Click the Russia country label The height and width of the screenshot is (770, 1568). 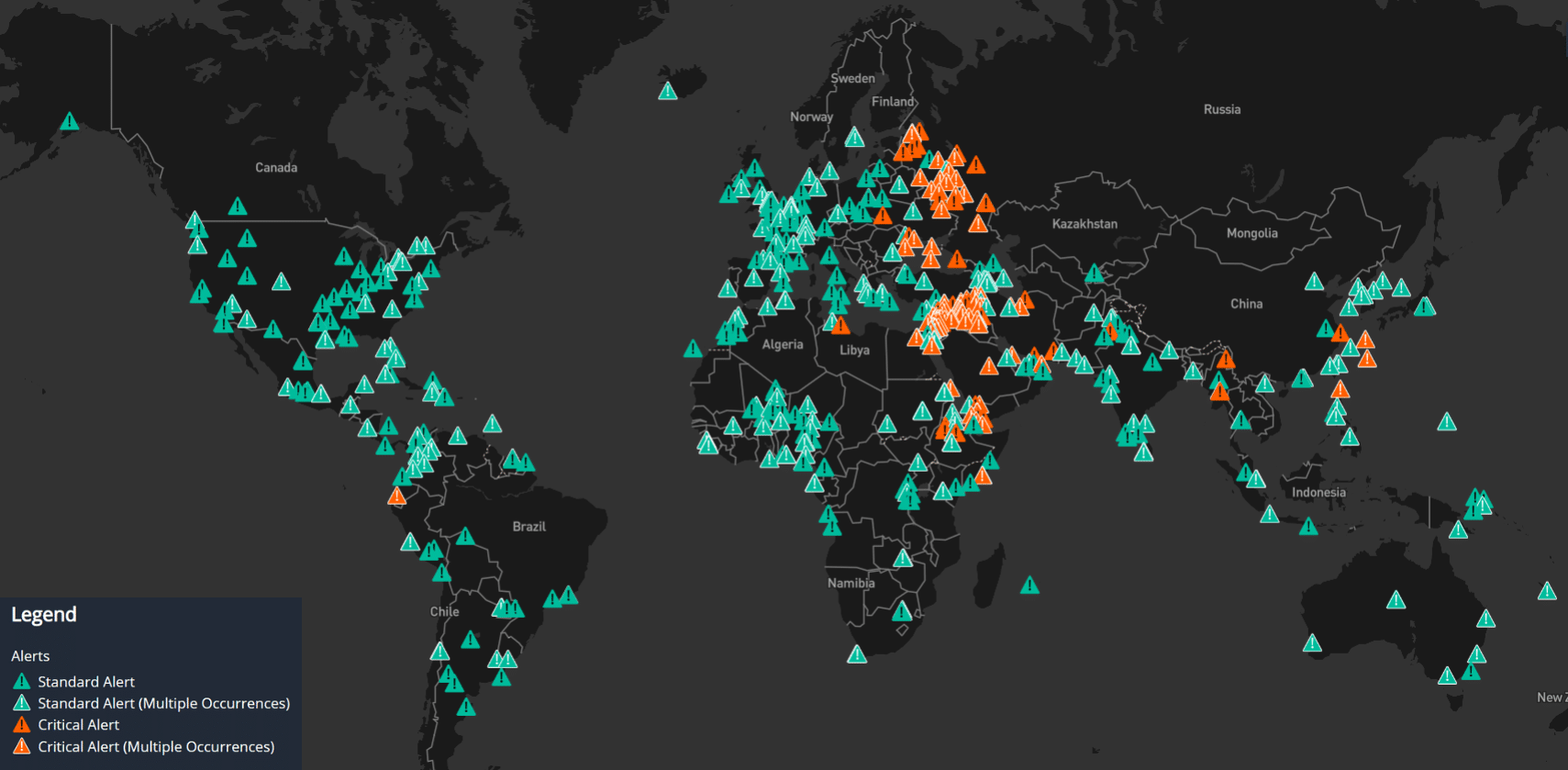pyautogui.click(x=1221, y=109)
